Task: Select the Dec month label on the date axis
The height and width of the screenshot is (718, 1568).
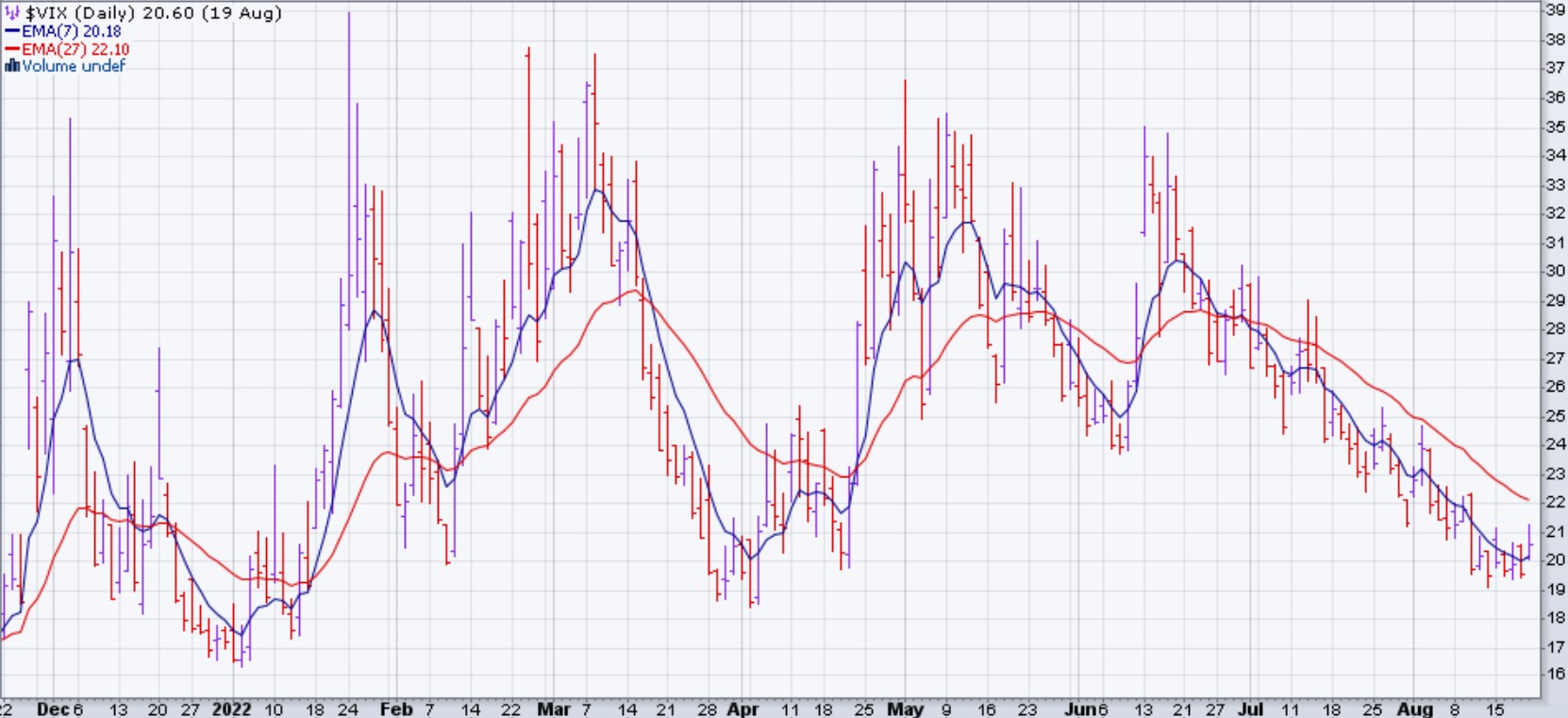Action: (x=52, y=709)
